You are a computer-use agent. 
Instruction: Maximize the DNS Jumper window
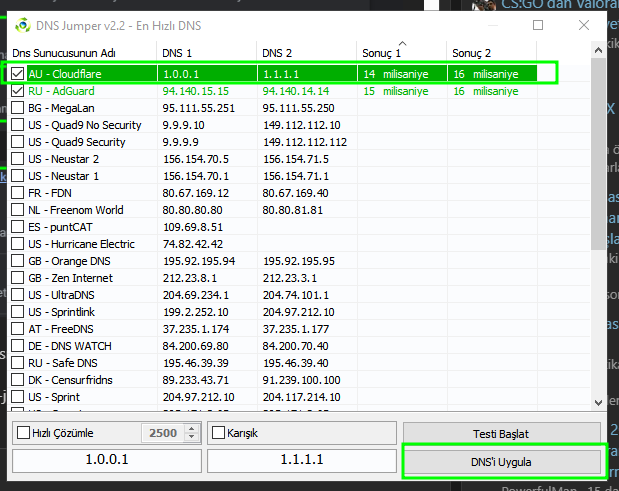click(x=538, y=25)
